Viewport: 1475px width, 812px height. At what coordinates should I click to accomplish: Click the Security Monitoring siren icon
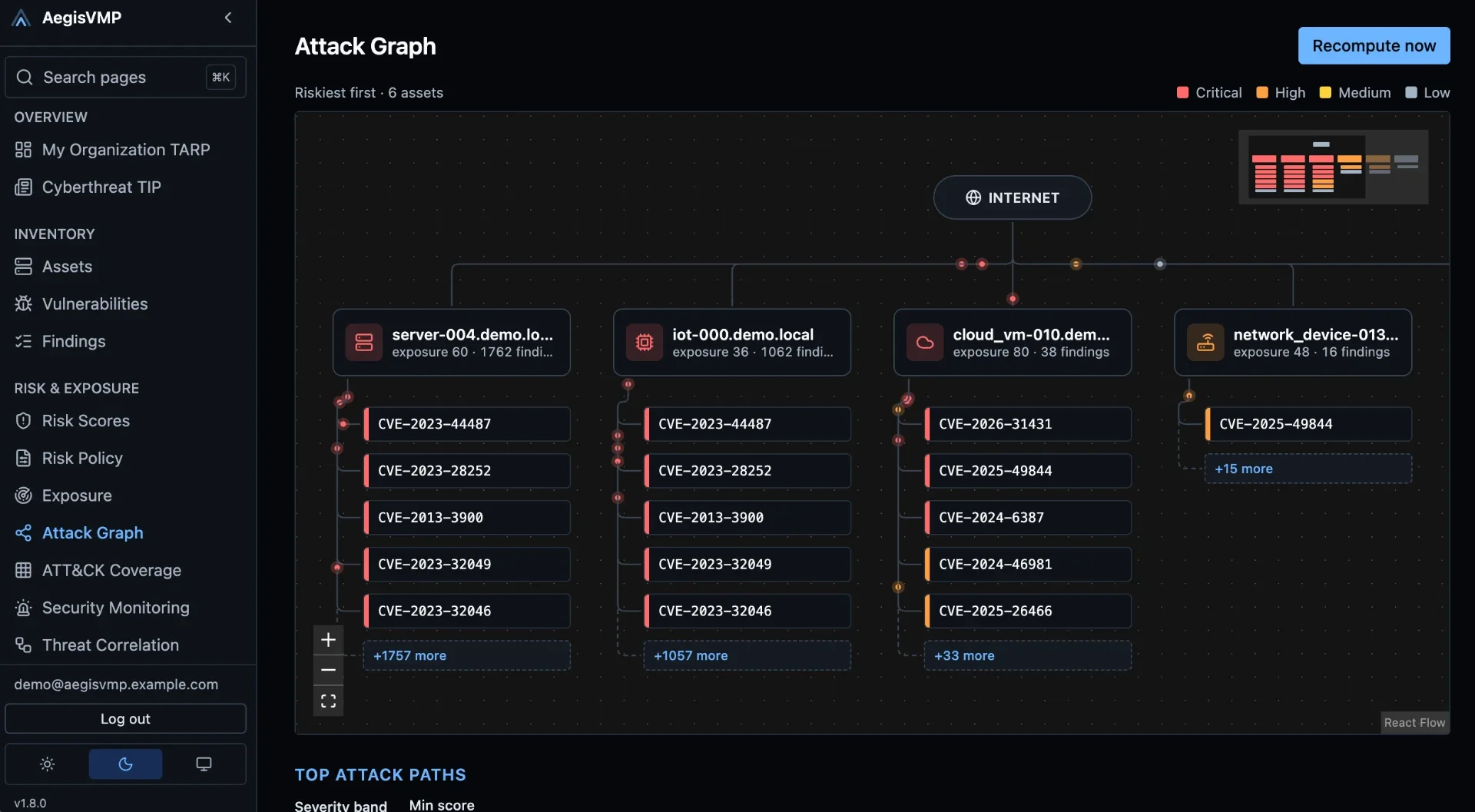(x=24, y=608)
